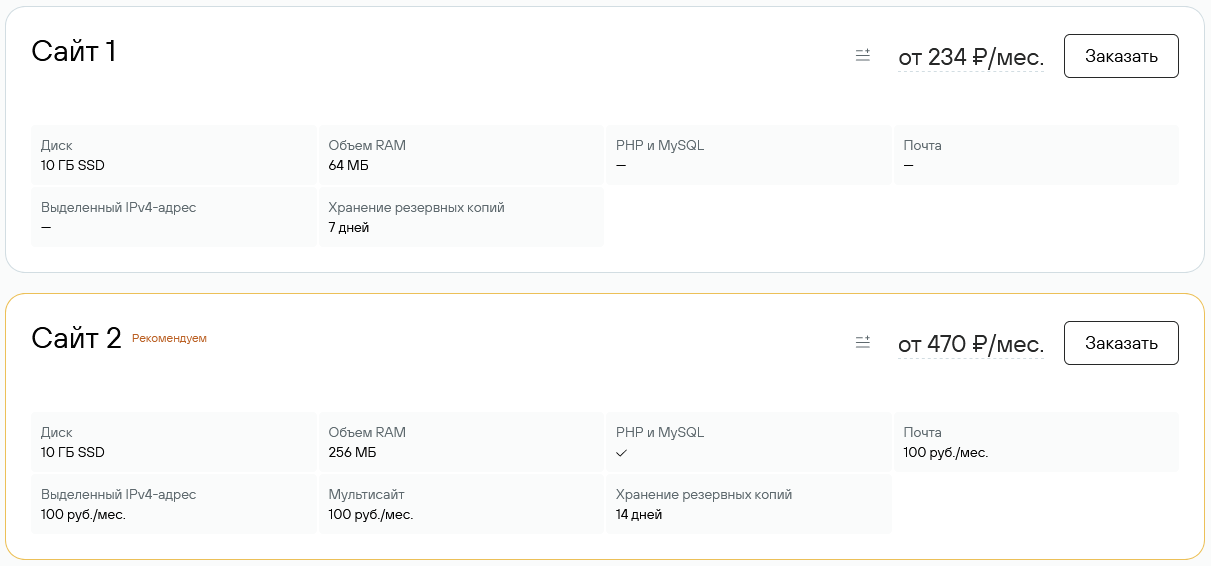1211x566 pixels.
Task: Open price details for 470 ₽/мес.
Action: coord(971,345)
